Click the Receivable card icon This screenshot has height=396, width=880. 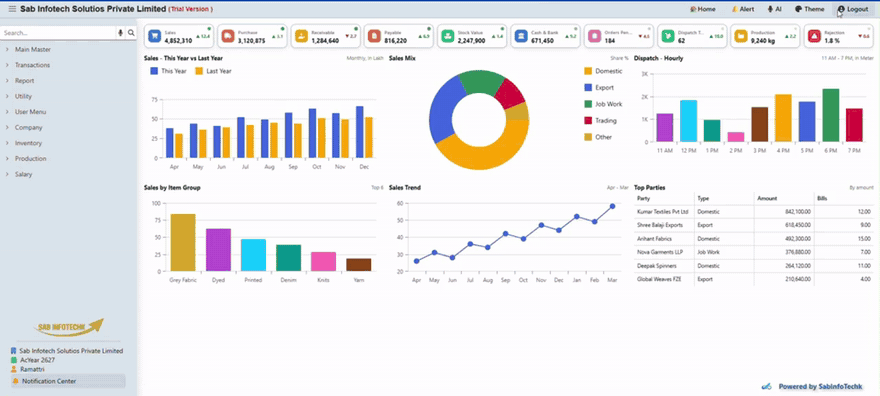click(301, 36)
